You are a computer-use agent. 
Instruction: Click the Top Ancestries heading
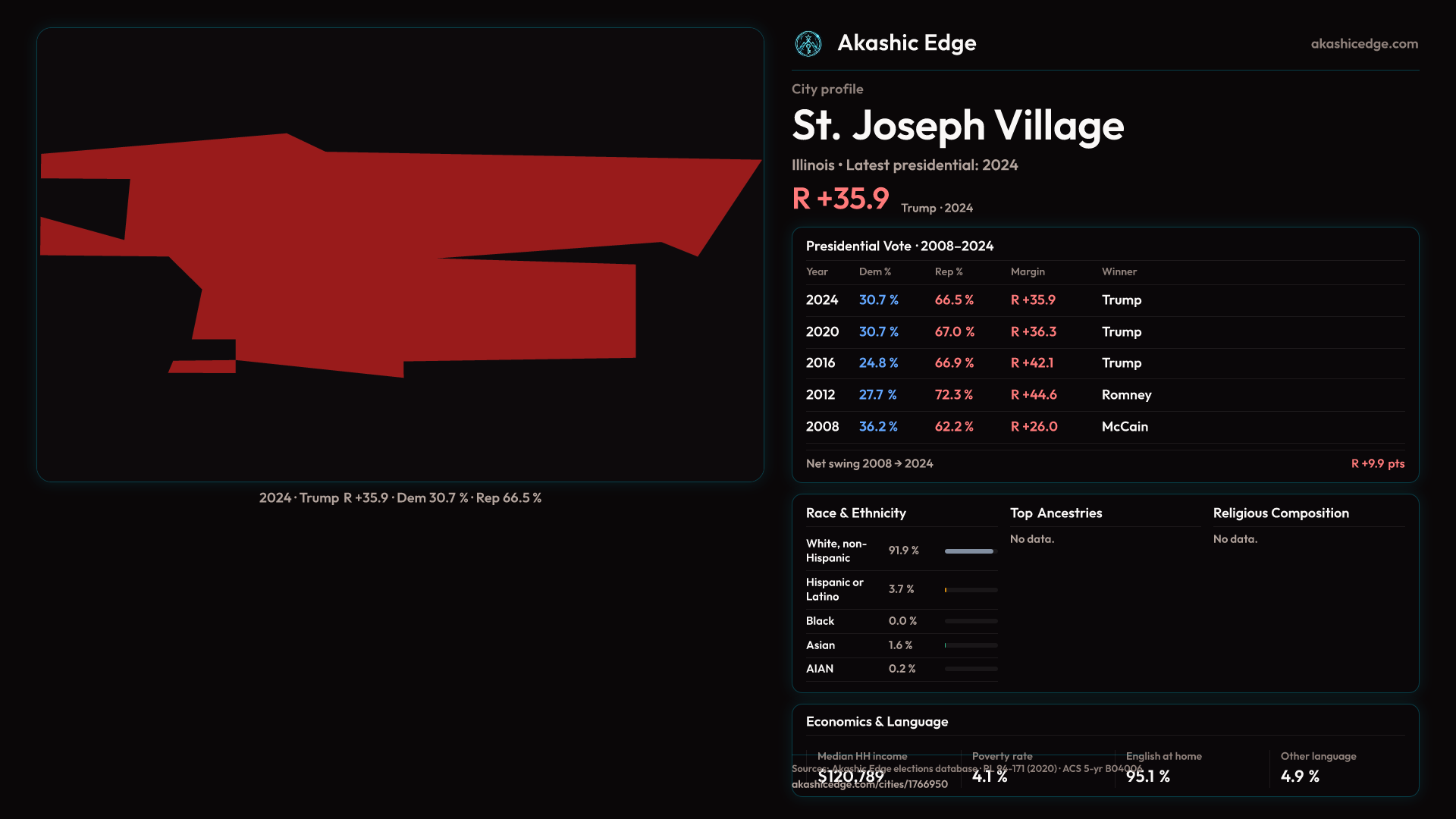(x=1056, y=513)
